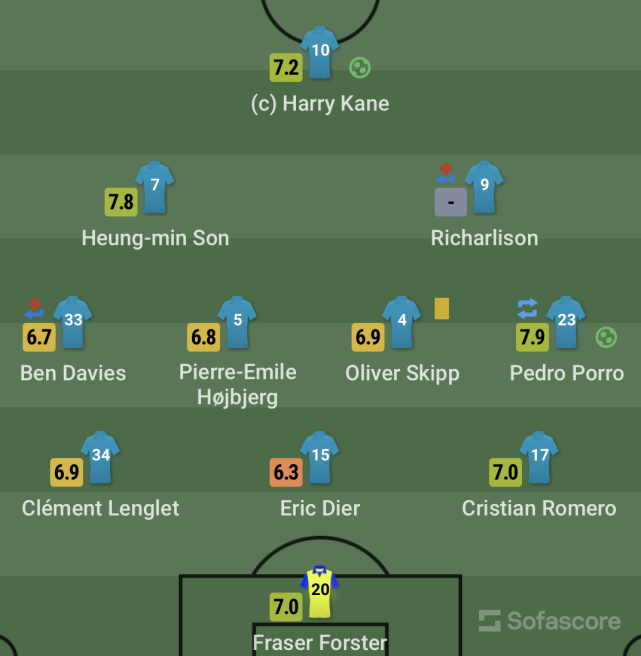Select Pedro Porro's 7.9 rating badge
This screenshot has height=656, width=641.
(532, 337)
